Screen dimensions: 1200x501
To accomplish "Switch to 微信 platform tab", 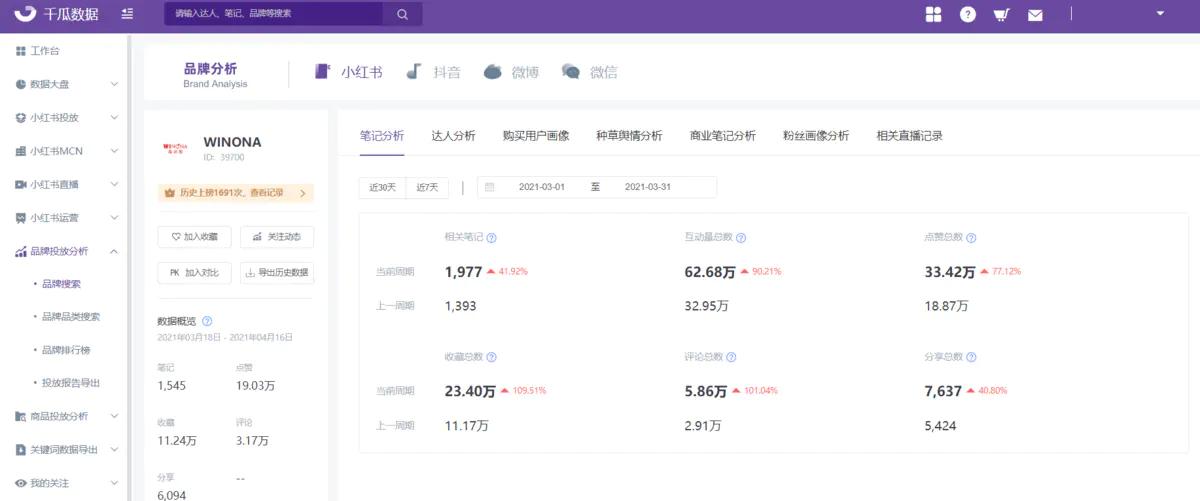I will (589, 72).
